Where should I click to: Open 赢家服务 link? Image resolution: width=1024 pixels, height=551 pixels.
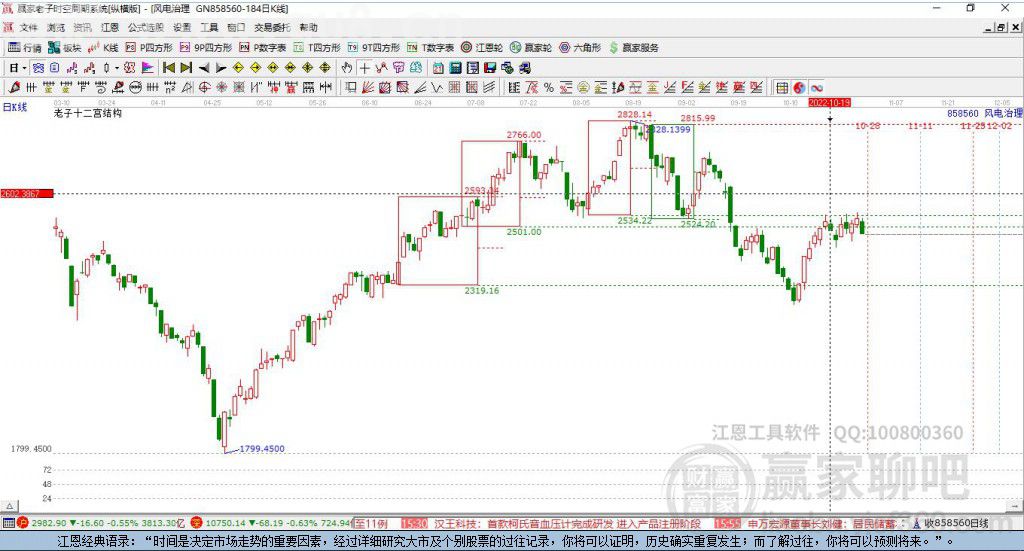[x=634, y=48]
